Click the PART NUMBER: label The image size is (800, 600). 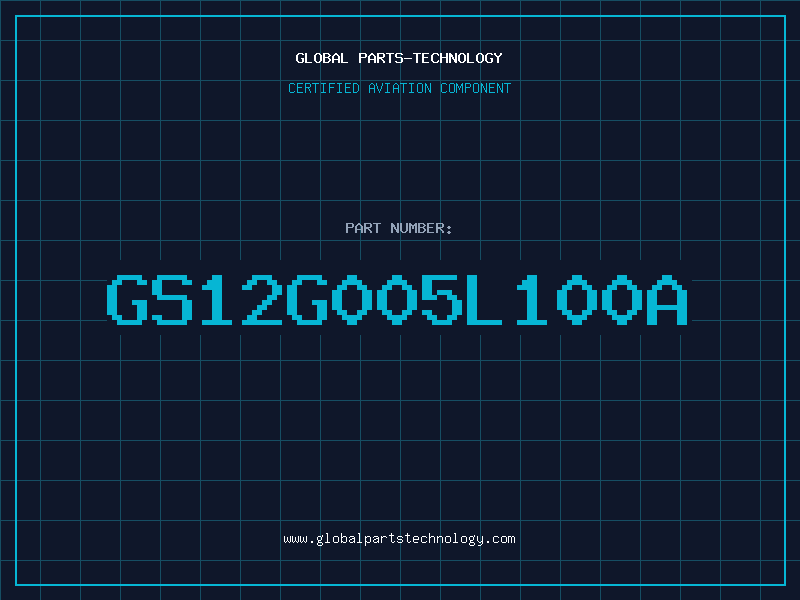tap(399, 228)
